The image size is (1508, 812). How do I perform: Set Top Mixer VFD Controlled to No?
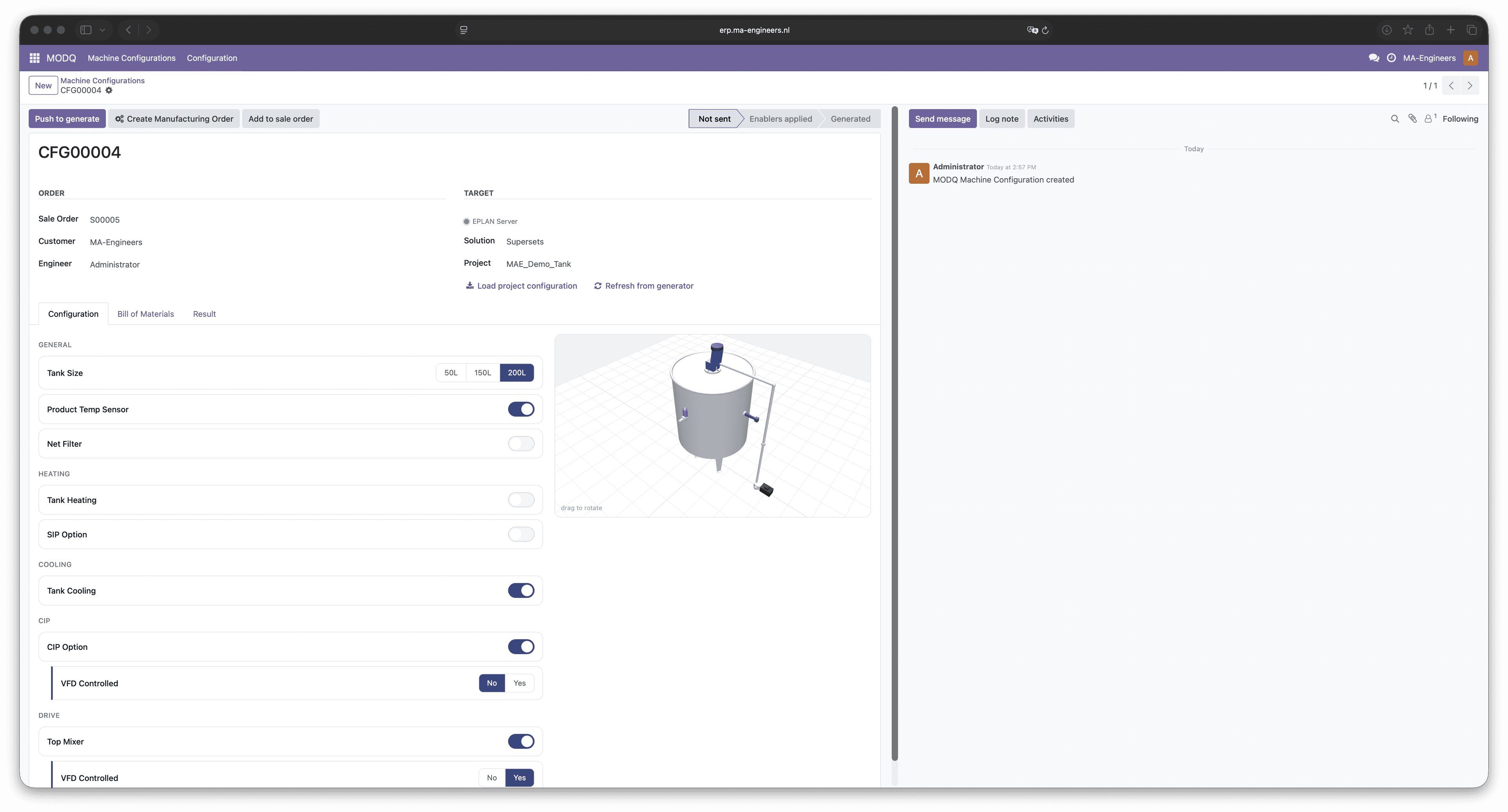(492, 778)
